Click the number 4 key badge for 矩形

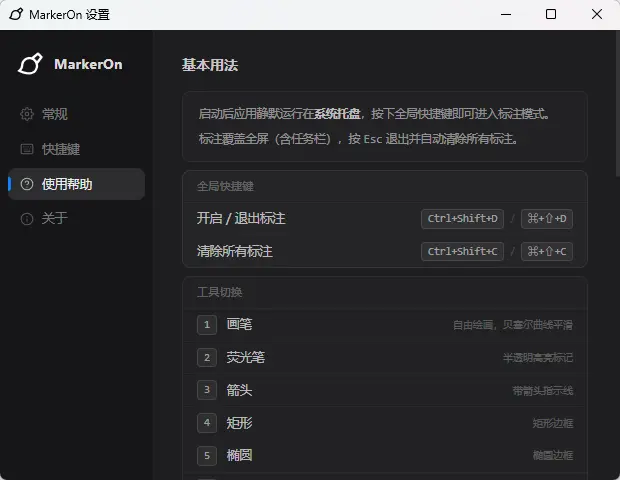tap(207, 423)
